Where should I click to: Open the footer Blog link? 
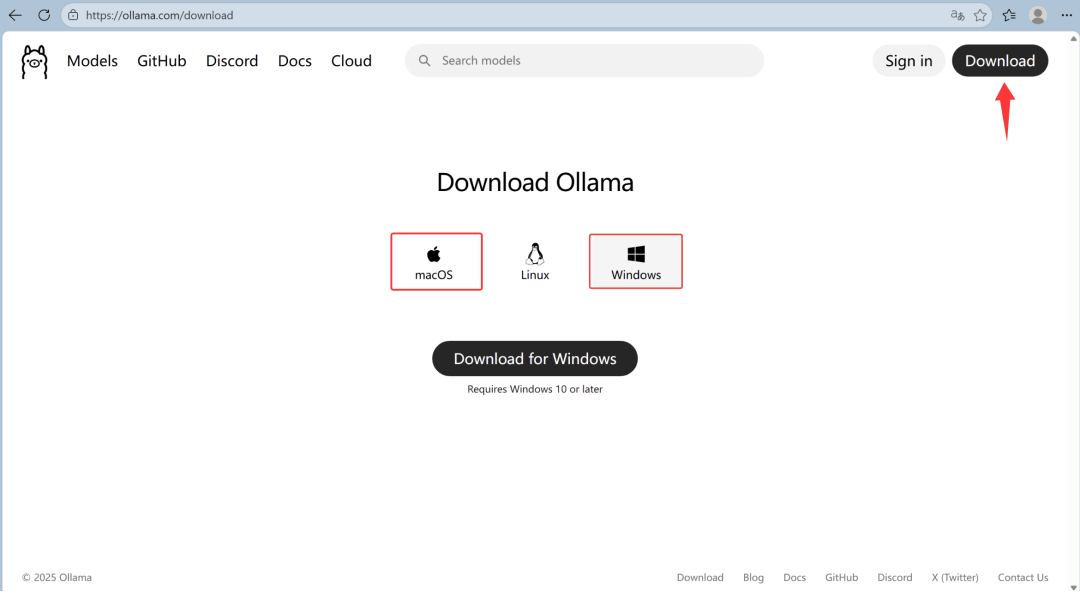pyautogui.click(x=753, y=577)
